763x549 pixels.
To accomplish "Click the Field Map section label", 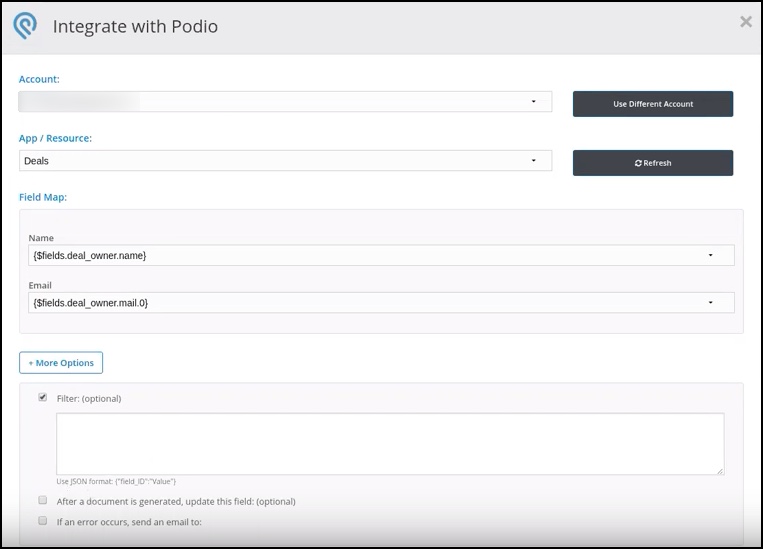I will click(43, 197).
